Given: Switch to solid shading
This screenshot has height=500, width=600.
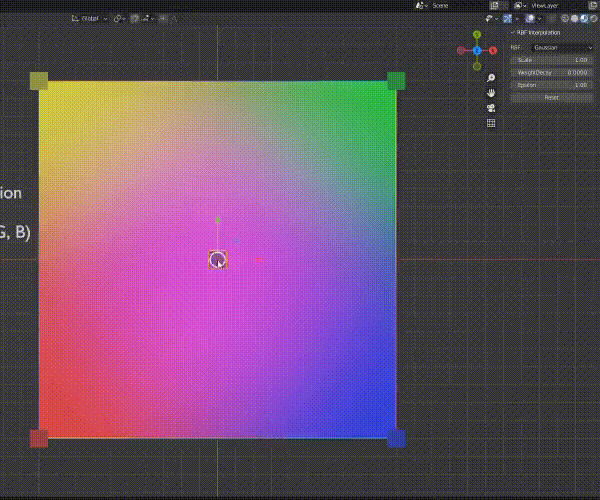Looking at the screenshot, I should [575, 18].
